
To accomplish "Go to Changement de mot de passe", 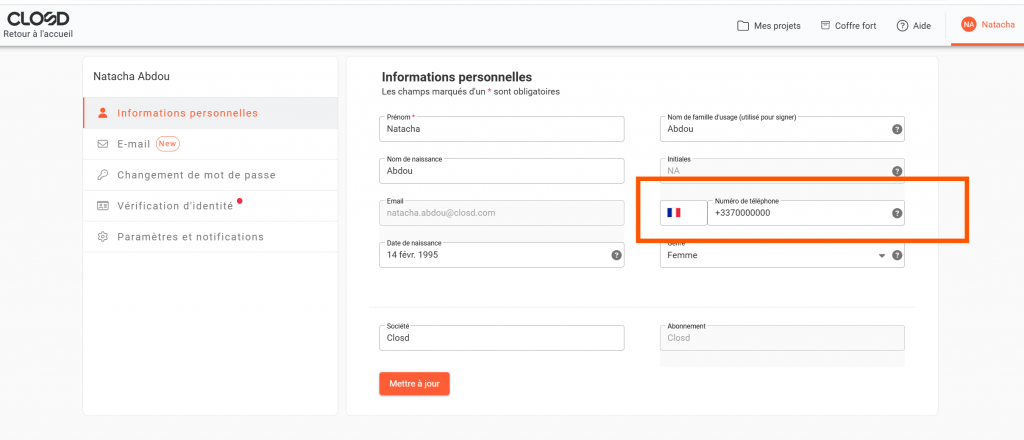I will [x=196, y=175].
